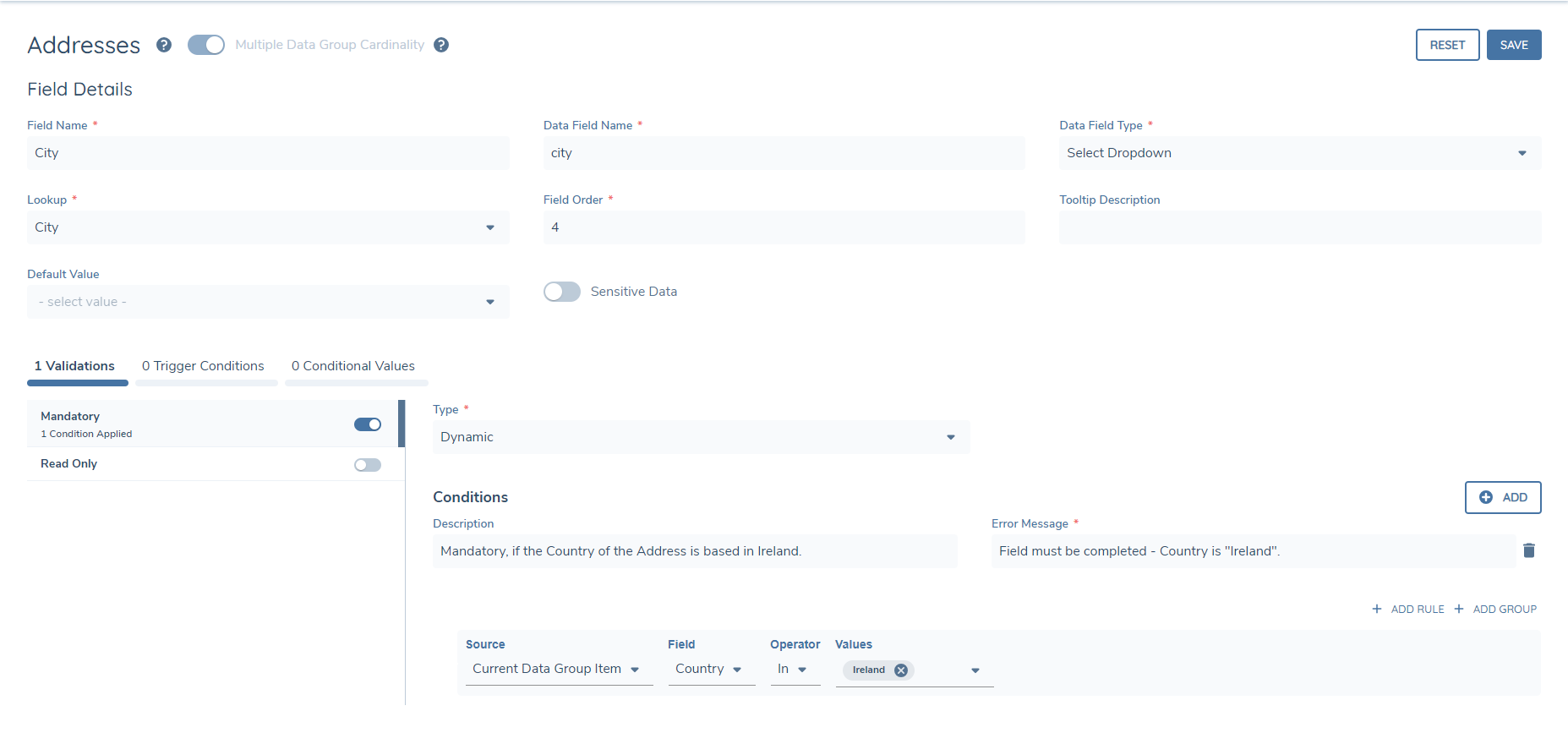
Task: Toggle Multiple Data Group Cardinality switch
Action: tap(206, 45)
